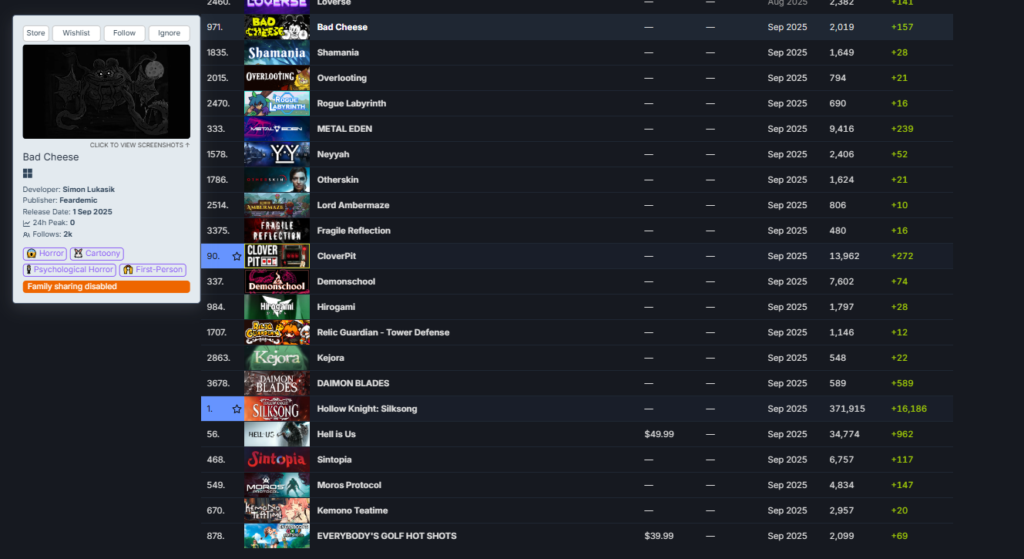Open Hirogami capsule image
This screenshot has height=559, width=1024.
click(x=277, y=308)
